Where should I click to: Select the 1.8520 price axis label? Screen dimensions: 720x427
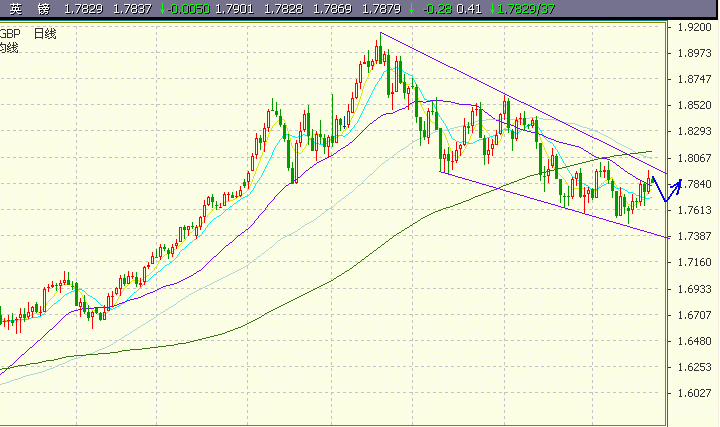pyautogui.click(x=694, y=106)
